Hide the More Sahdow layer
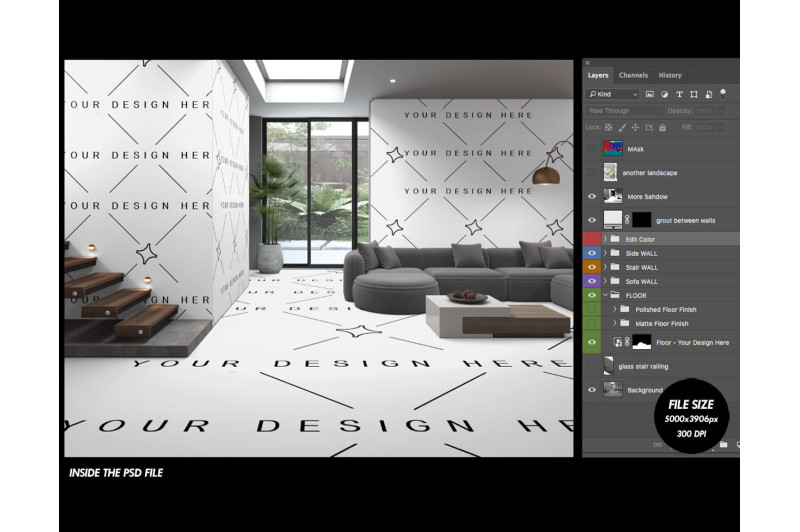This screenshot has height=532, width=800. pyautogui.click(x=592, y=196)
